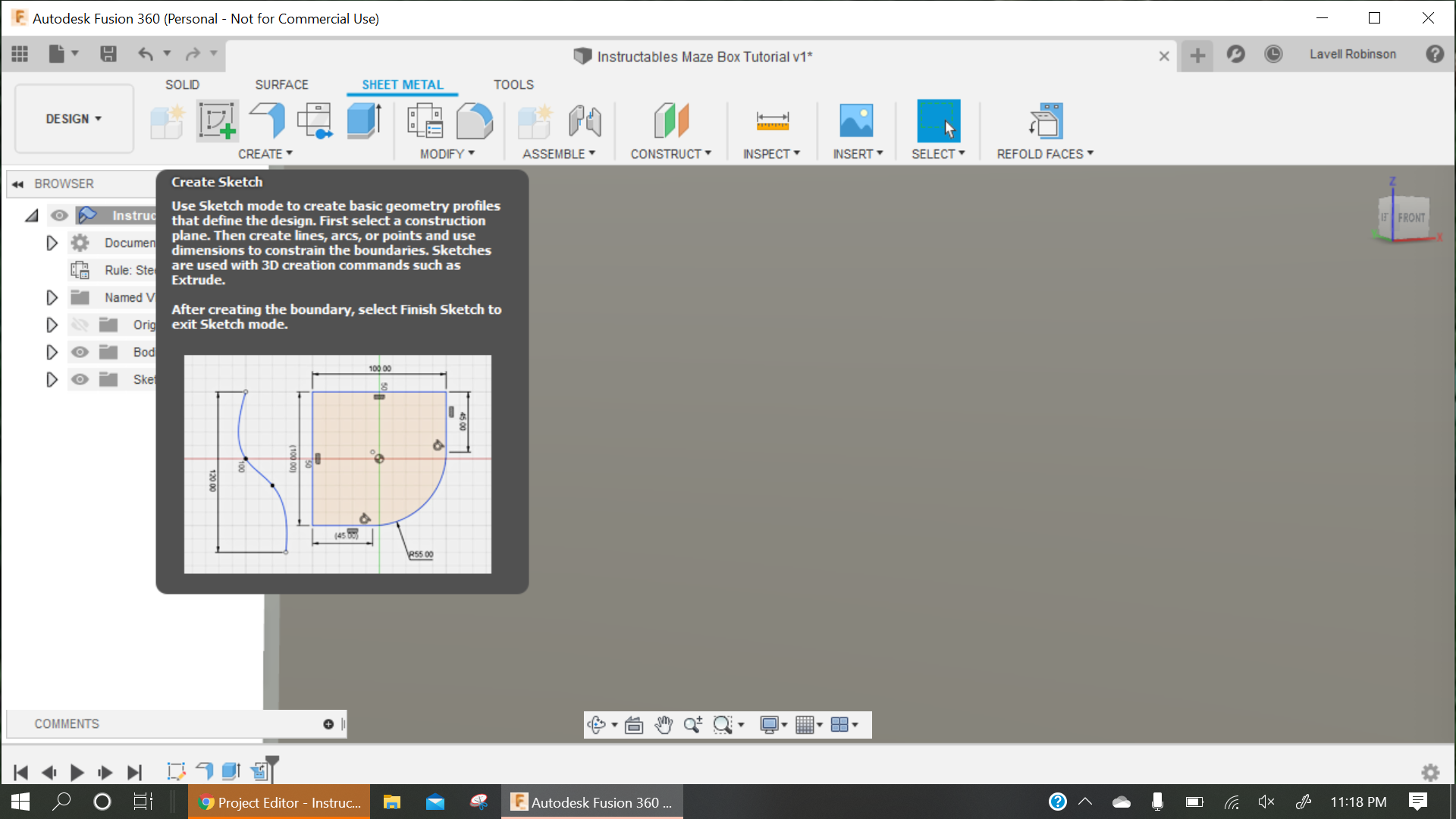Select the Look At tool

(634, 725)
